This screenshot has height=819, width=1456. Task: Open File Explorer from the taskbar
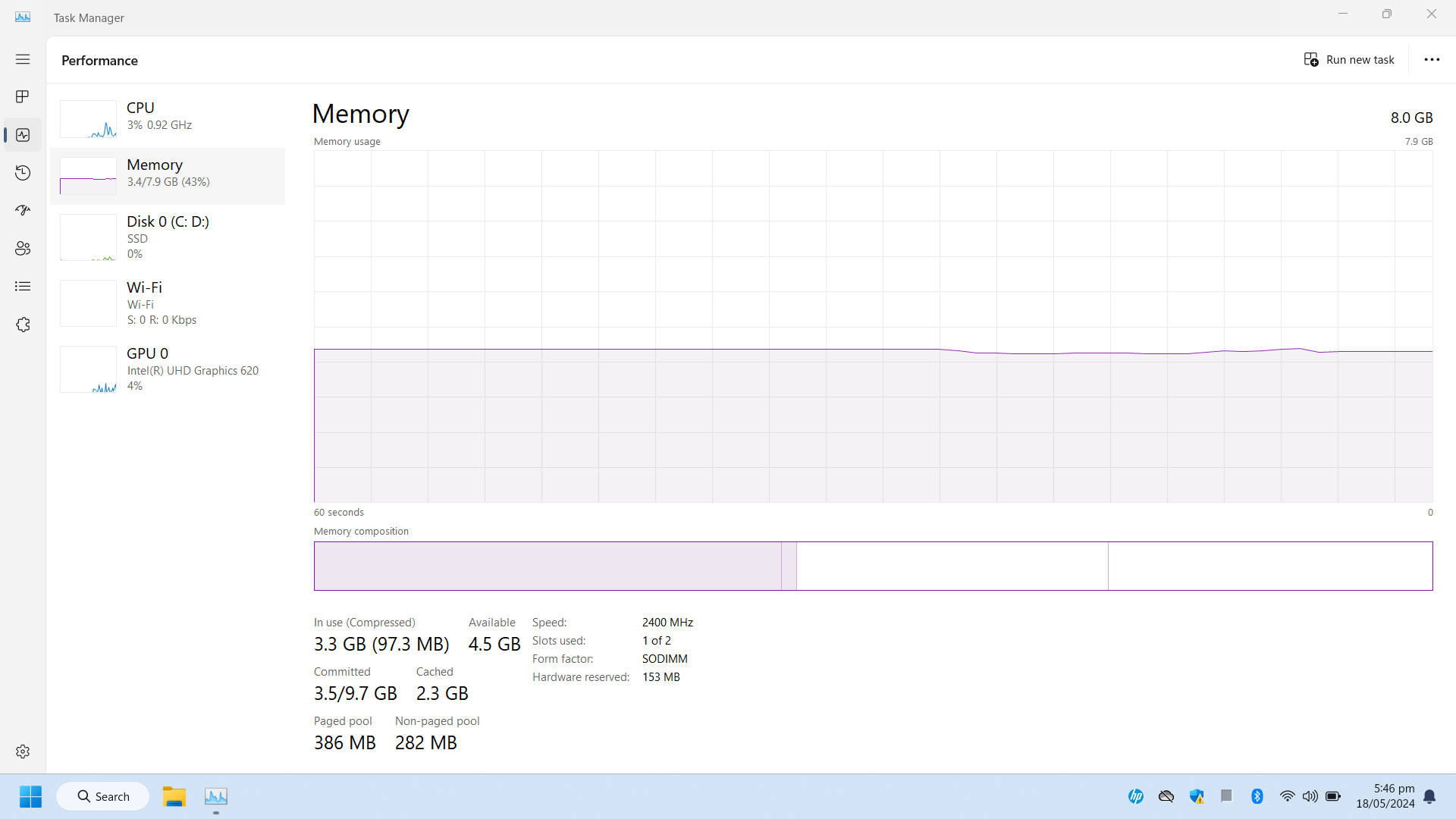[x=174, y=796]
